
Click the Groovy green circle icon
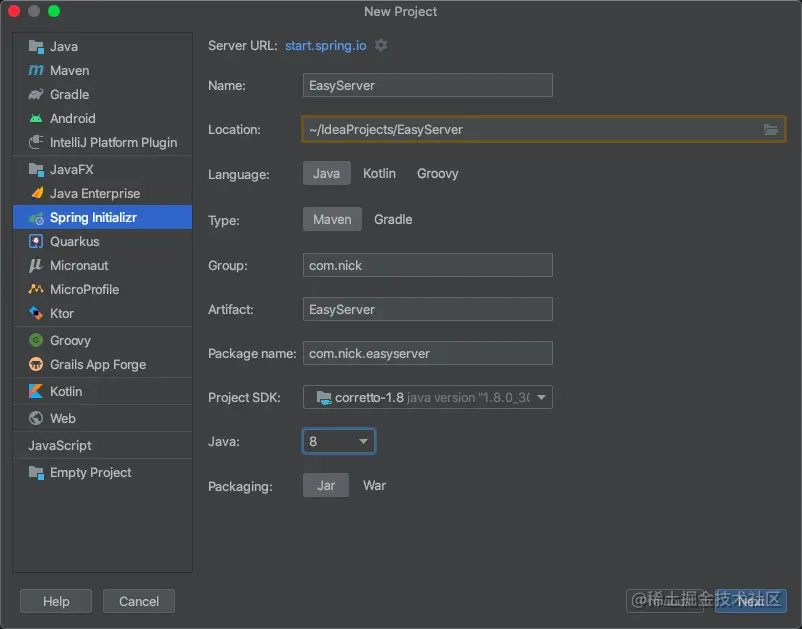click(36, 340)
